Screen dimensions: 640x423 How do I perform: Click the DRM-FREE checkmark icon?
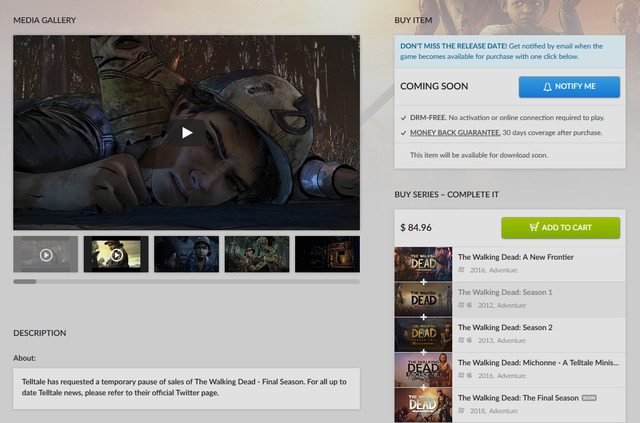[403, 118]
